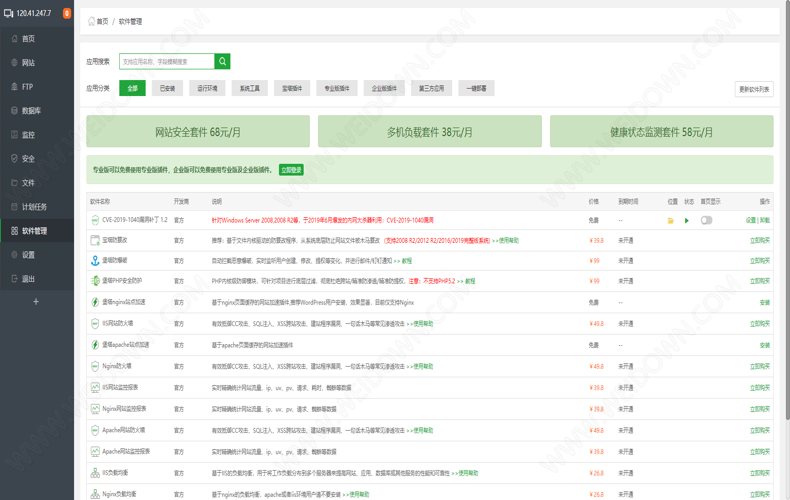Select the 系统工具 category tab
The image size is (790, 500).
click(x=249, y=88)
